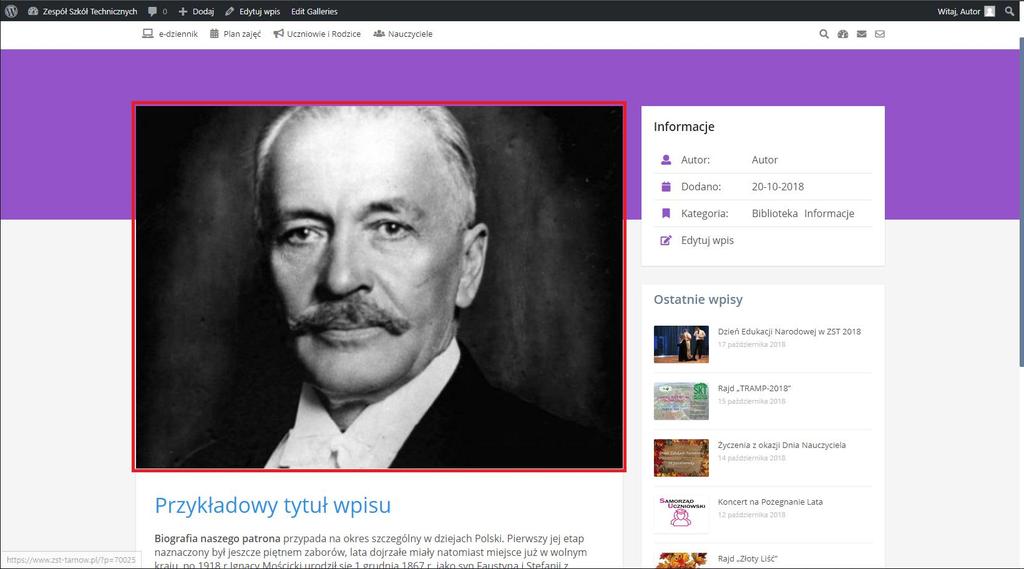Open post Rajd „TRAMP-2018”

754,389
